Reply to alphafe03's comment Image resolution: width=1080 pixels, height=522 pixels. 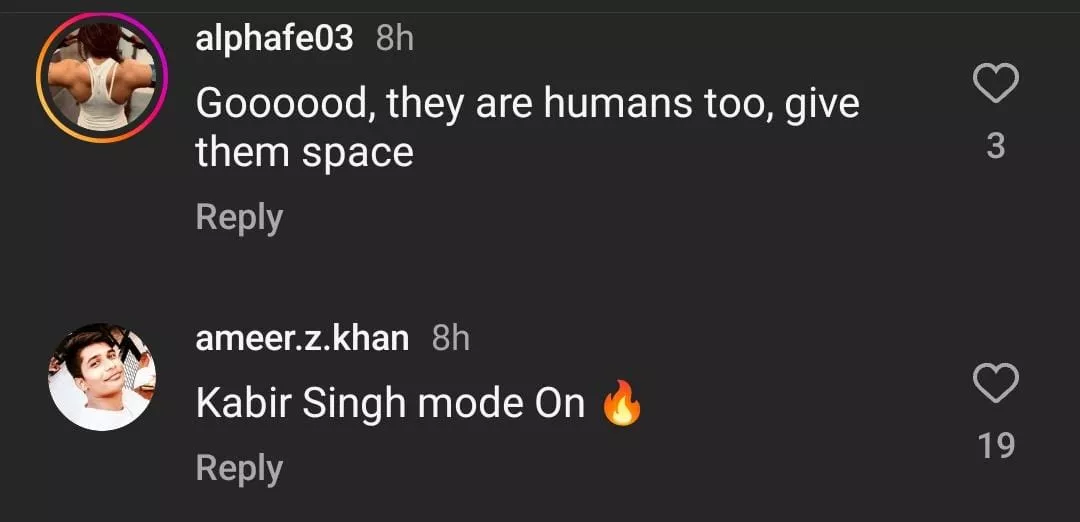239,217
